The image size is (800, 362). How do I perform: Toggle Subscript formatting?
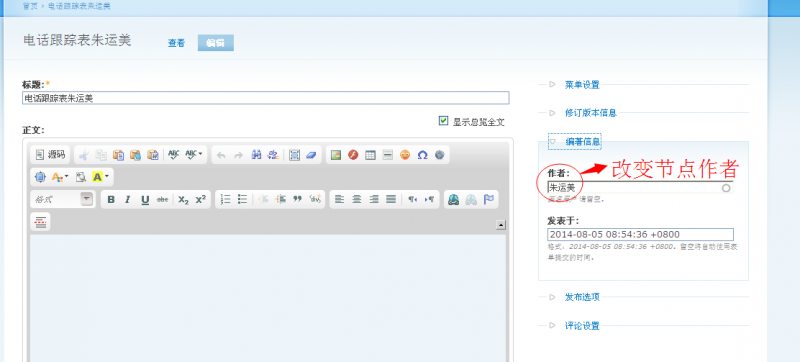184,200
